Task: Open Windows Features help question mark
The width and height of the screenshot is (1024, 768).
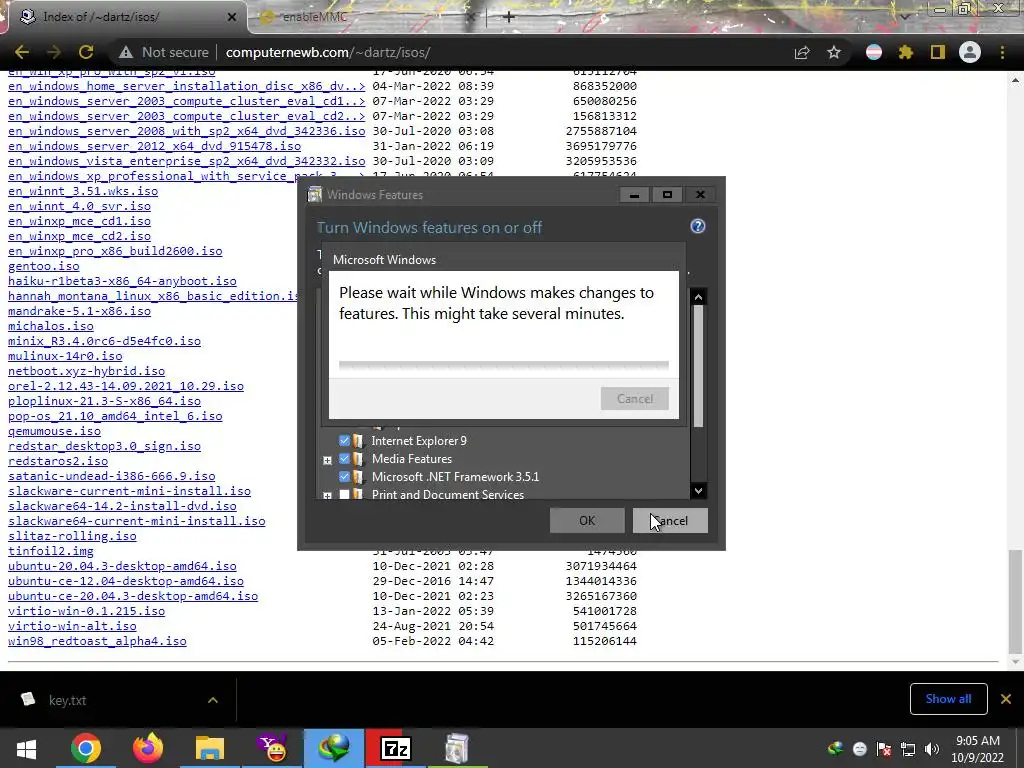Action: (697, 226)
